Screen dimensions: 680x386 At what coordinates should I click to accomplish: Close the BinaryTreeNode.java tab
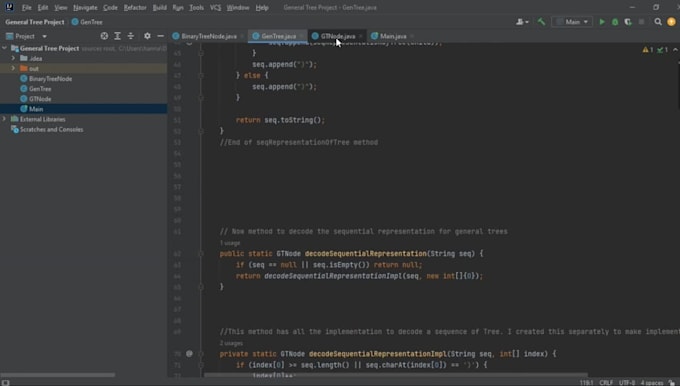click(242, 36)
